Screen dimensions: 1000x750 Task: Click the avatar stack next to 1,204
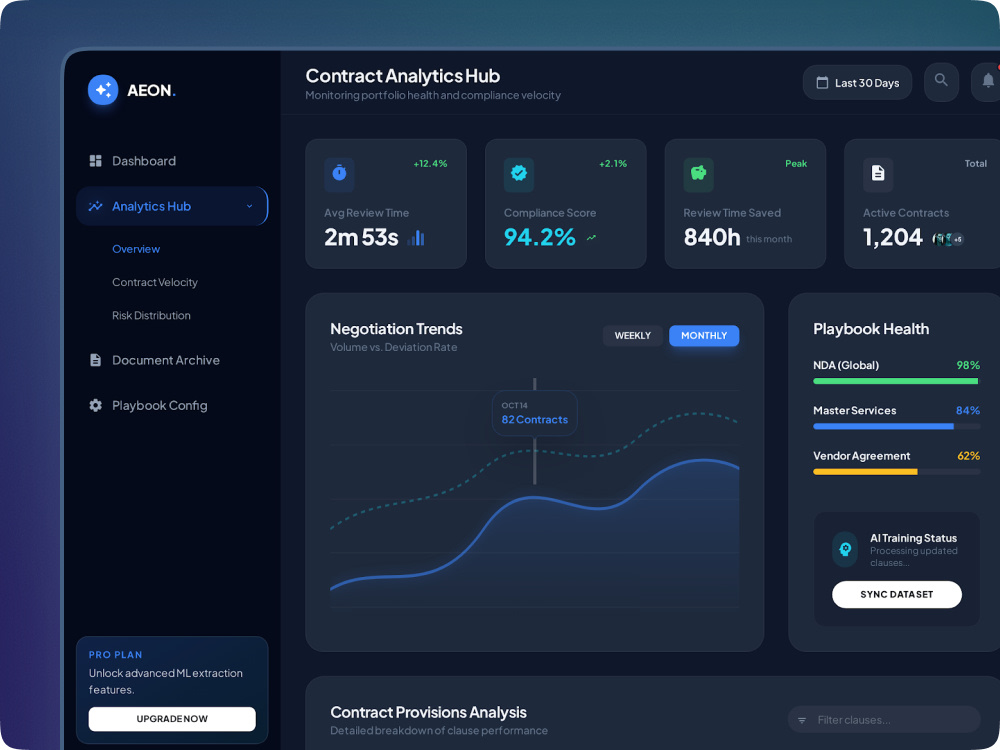click(x=948, y=239)
